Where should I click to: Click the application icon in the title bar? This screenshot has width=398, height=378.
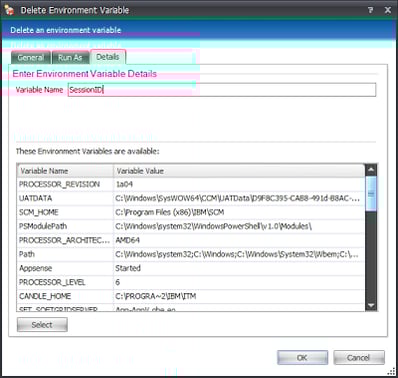coord(9,10)
